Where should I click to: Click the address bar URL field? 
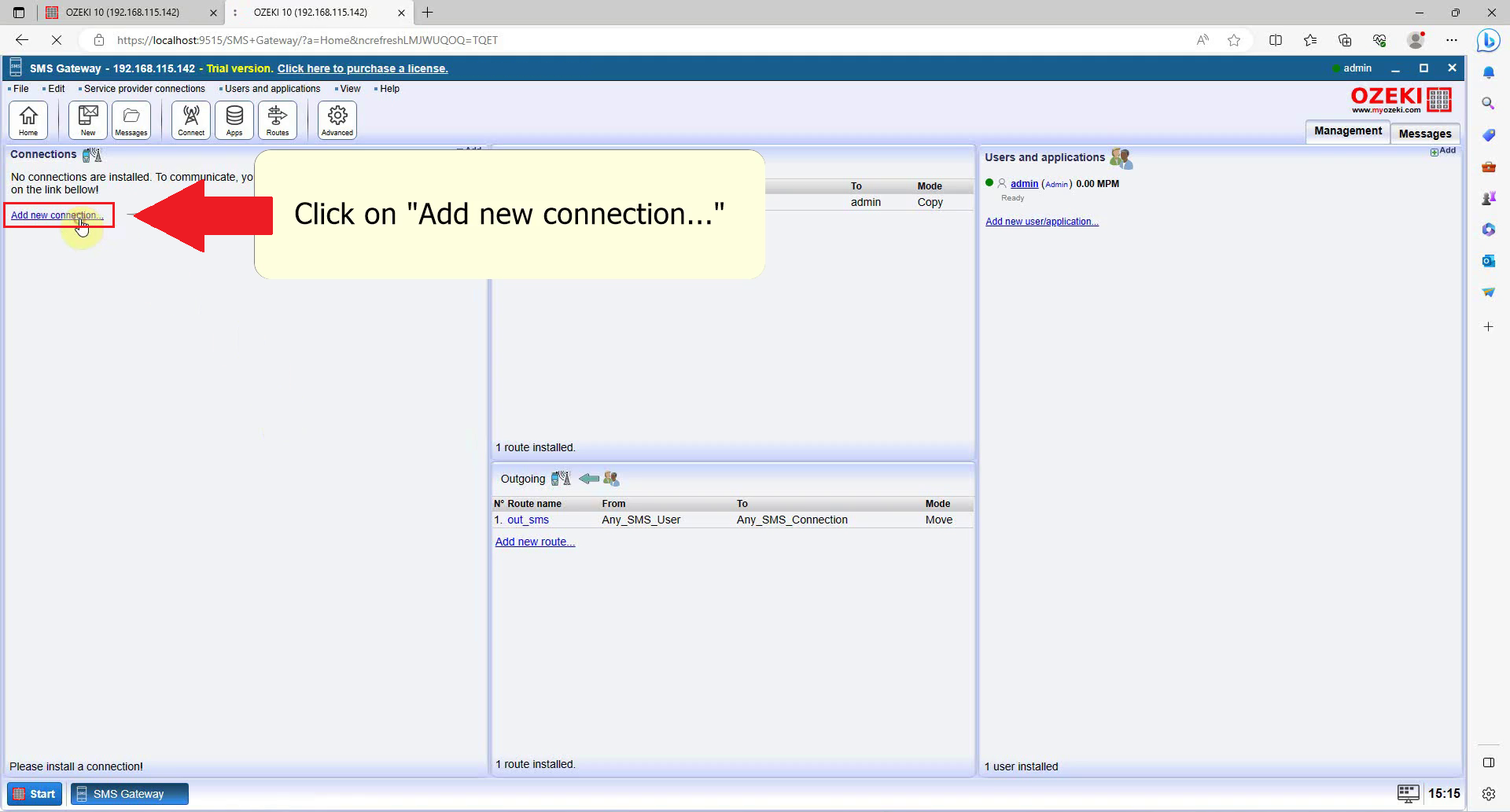307,40
